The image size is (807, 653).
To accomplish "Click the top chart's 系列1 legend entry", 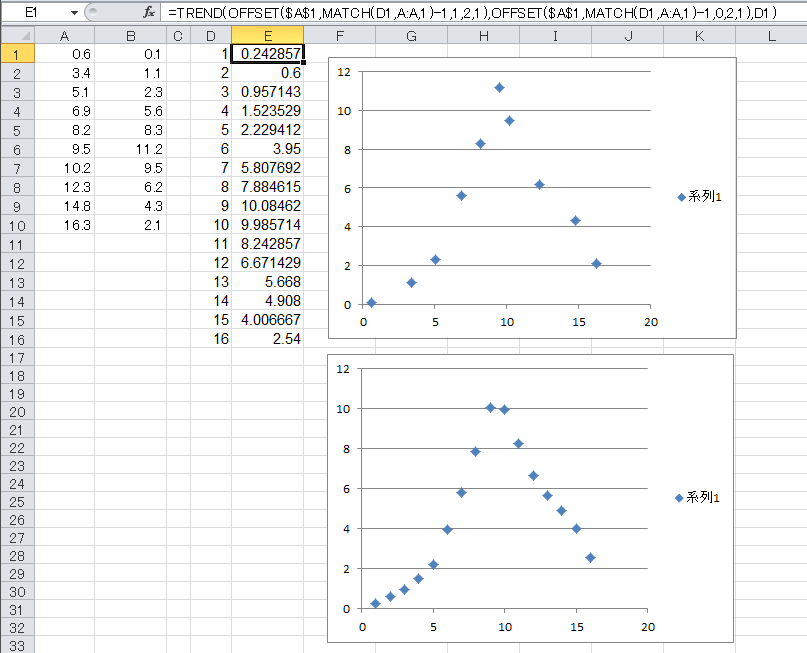I will [704, 197].
